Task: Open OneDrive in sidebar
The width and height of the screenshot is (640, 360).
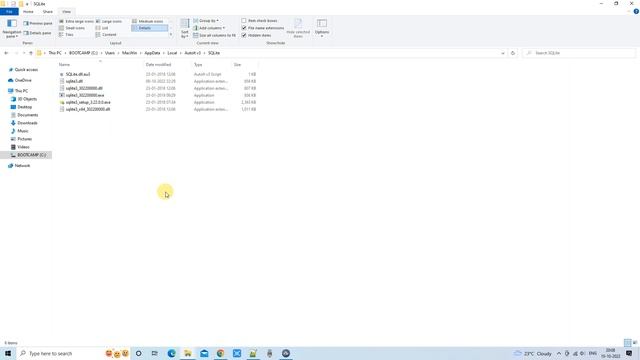Action: point(23,80)
